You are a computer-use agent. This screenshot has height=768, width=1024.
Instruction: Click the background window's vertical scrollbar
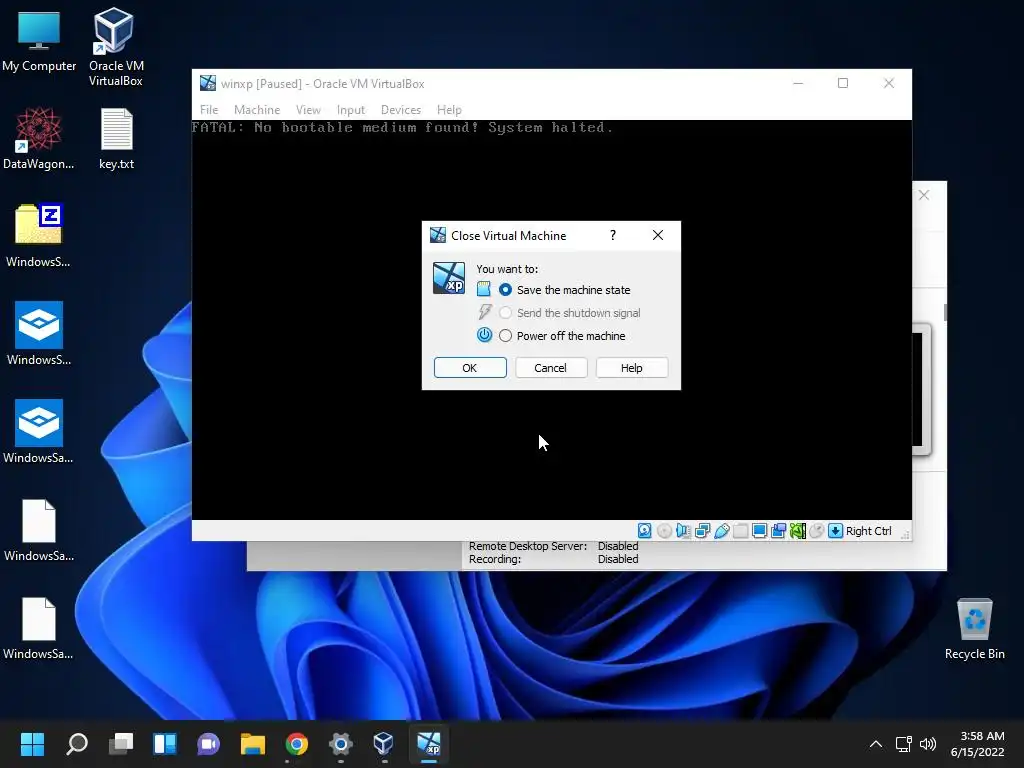[945, 312]
